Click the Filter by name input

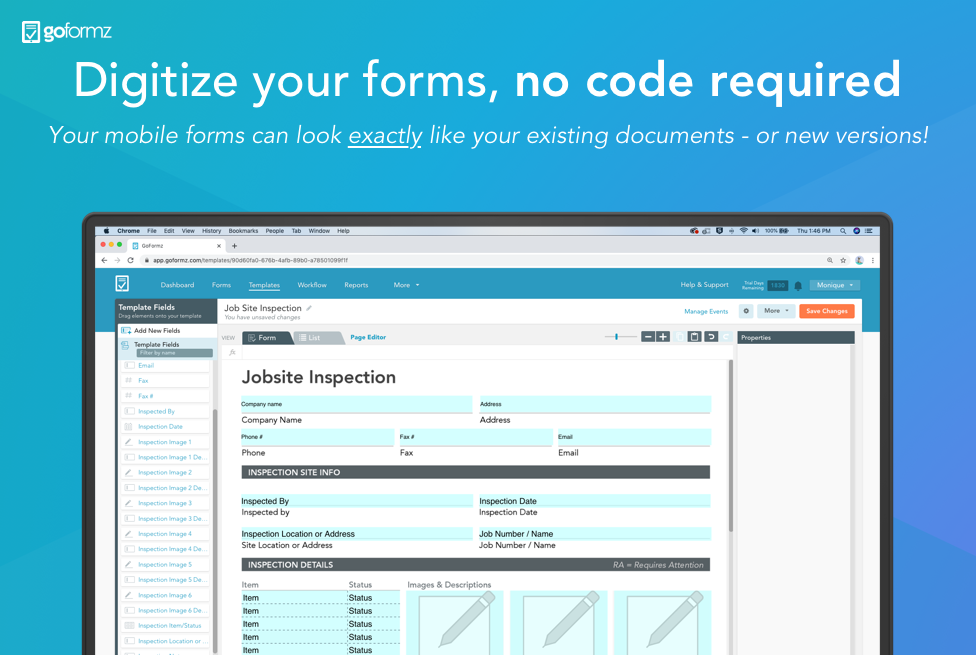pos(174,353)
